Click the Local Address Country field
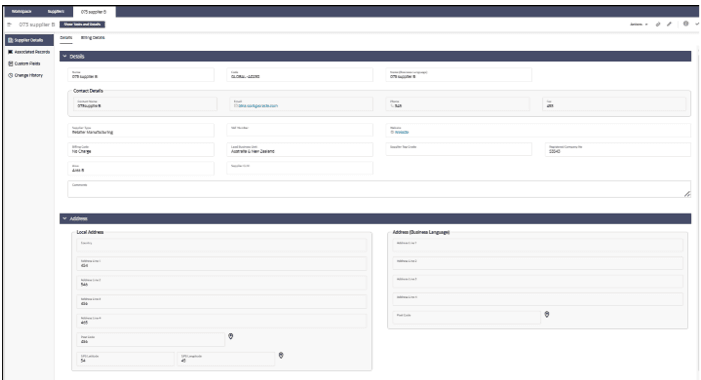The height and width of the screenshot is (380, 701). tap(221, 245)
